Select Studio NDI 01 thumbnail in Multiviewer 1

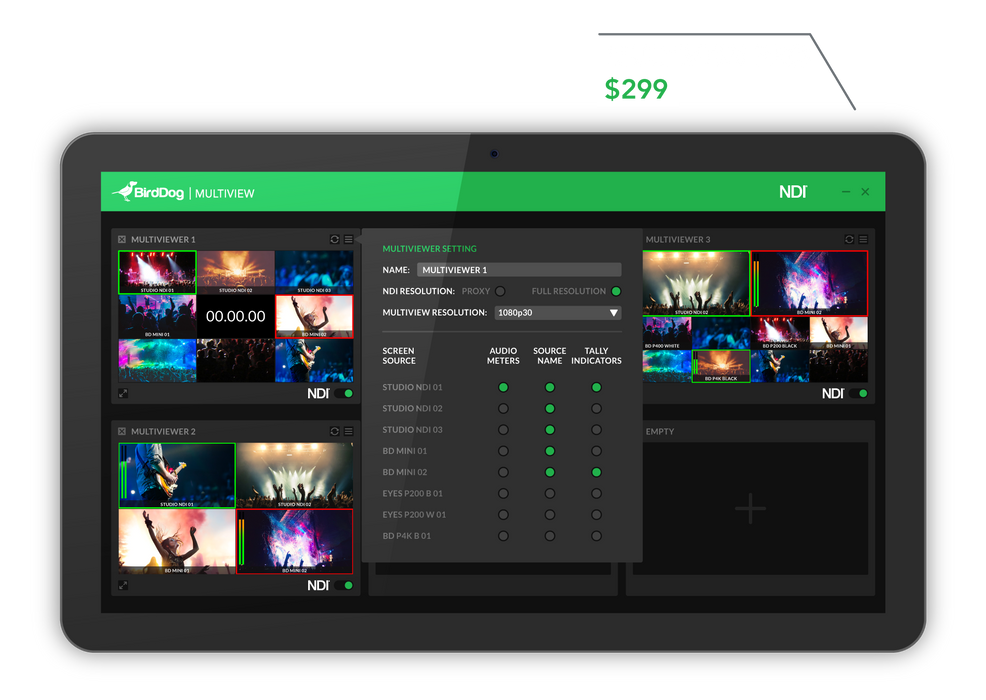[157, 272]
